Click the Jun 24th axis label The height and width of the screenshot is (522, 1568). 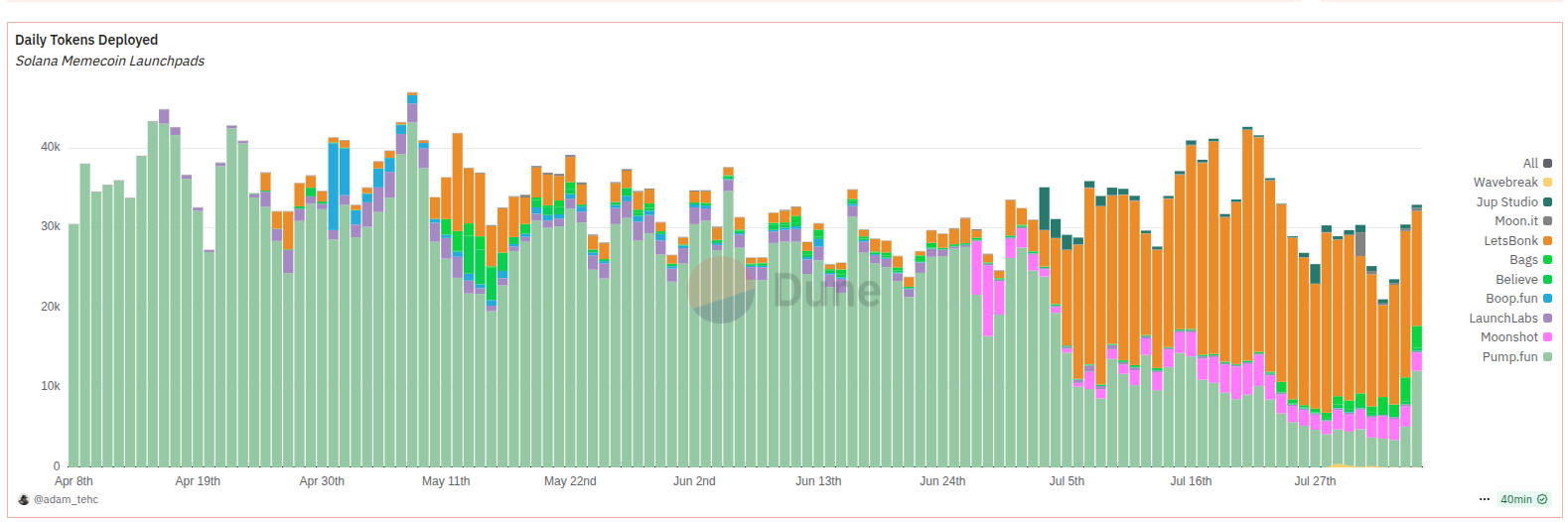(942, 480)
